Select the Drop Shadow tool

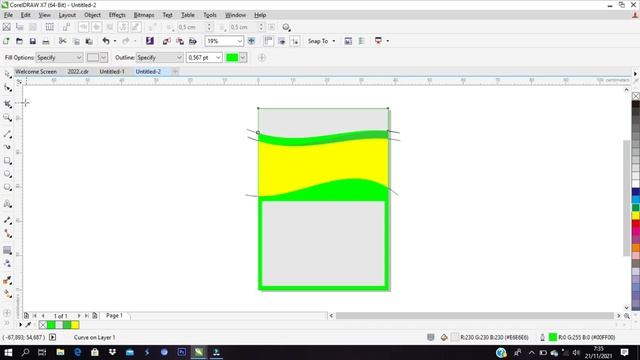[7, 250]
